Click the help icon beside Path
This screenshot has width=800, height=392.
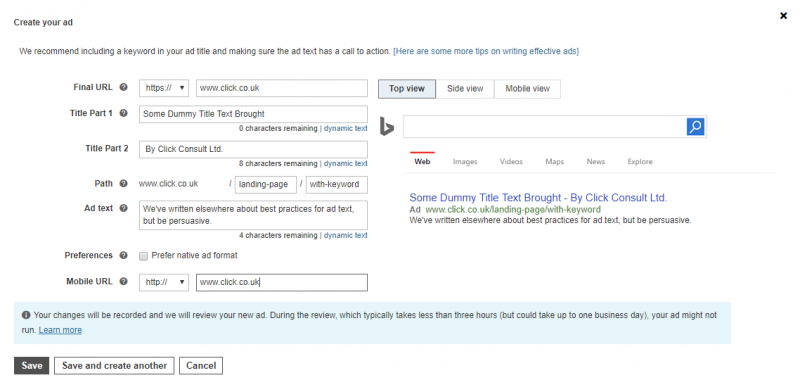123,184
